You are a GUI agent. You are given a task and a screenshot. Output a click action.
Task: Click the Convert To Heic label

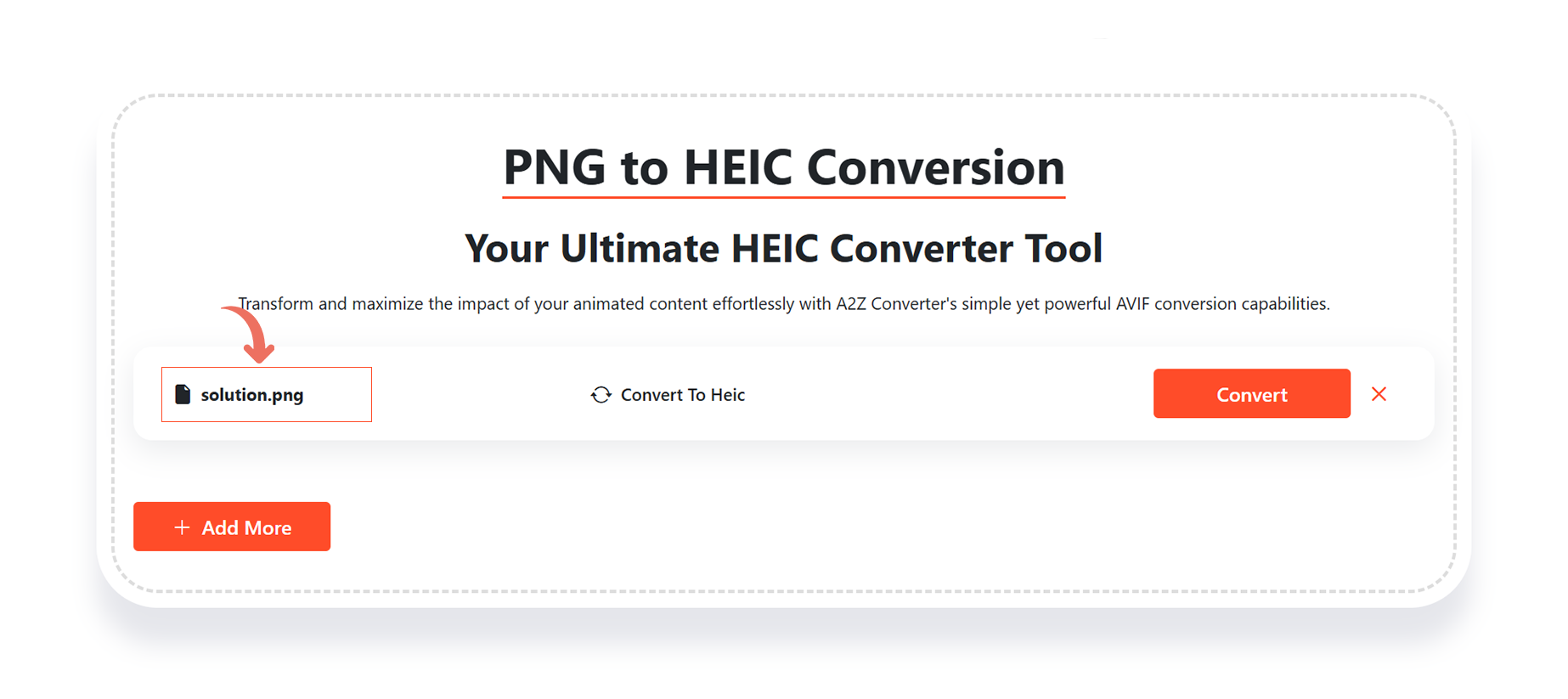click(x=683, y=395)
